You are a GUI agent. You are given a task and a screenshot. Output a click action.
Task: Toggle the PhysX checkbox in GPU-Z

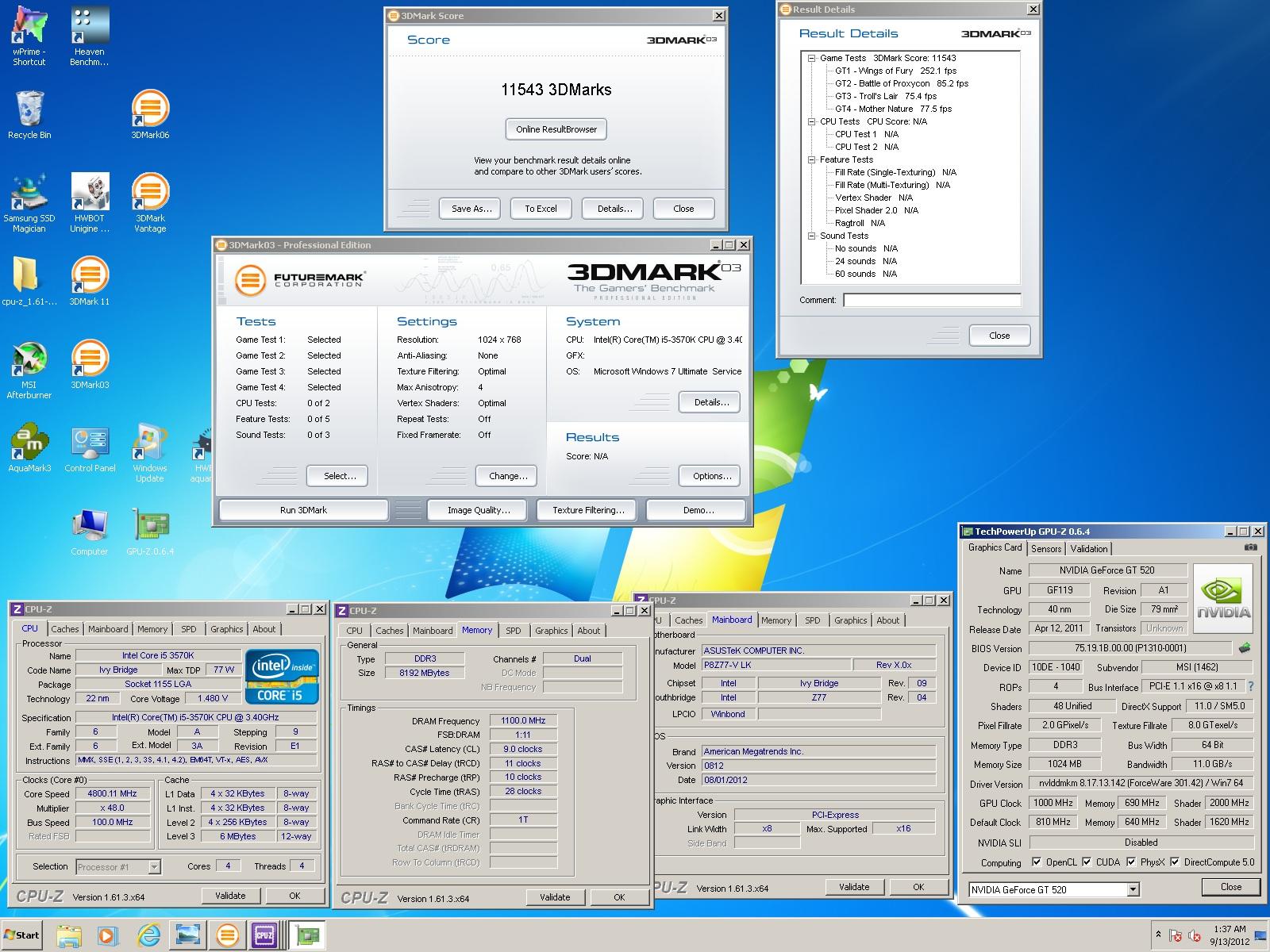[1131, 862]
